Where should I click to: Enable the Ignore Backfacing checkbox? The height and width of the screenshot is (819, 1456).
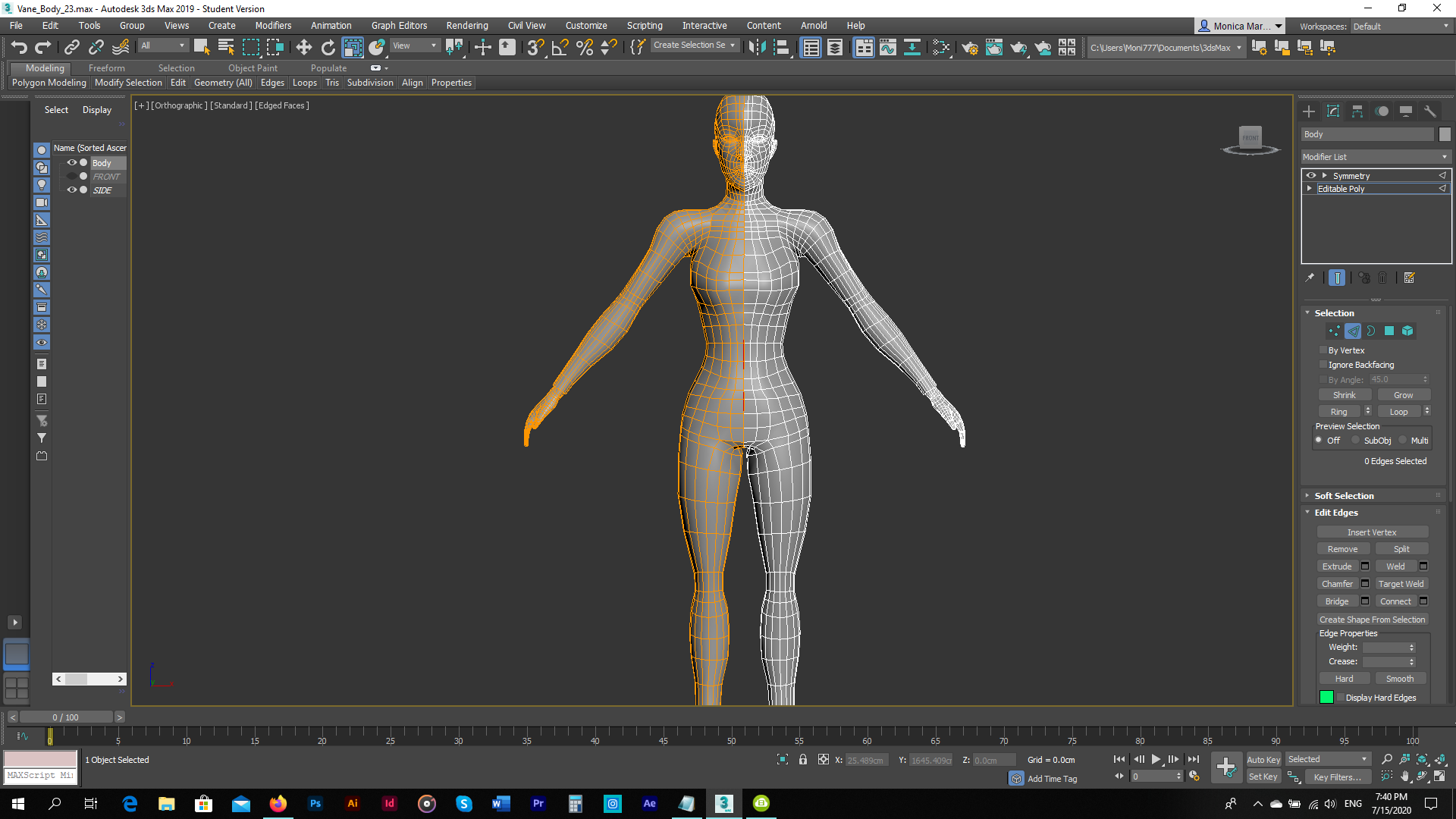[1323, 365]
